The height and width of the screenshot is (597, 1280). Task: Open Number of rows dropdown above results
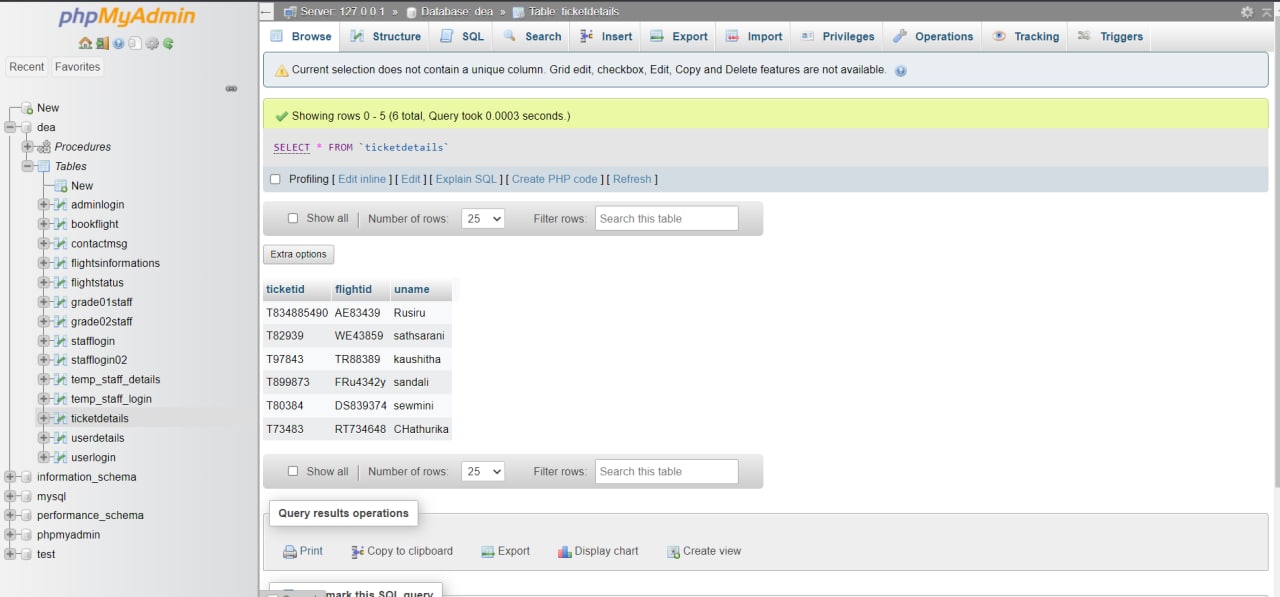(x=483, y=218)
